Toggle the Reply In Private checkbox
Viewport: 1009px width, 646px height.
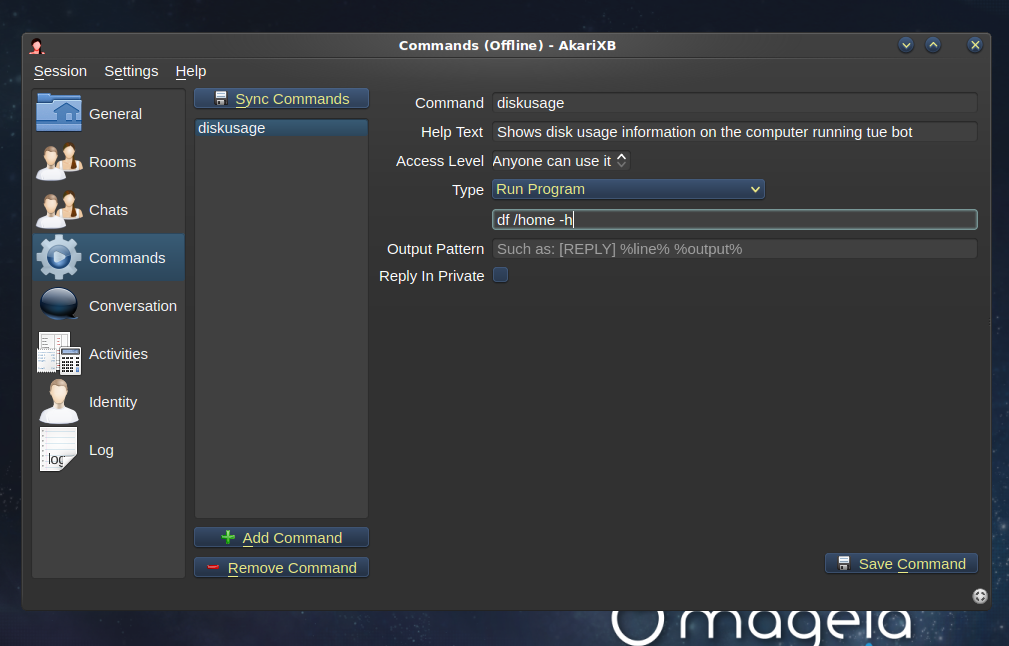point(500,275)
